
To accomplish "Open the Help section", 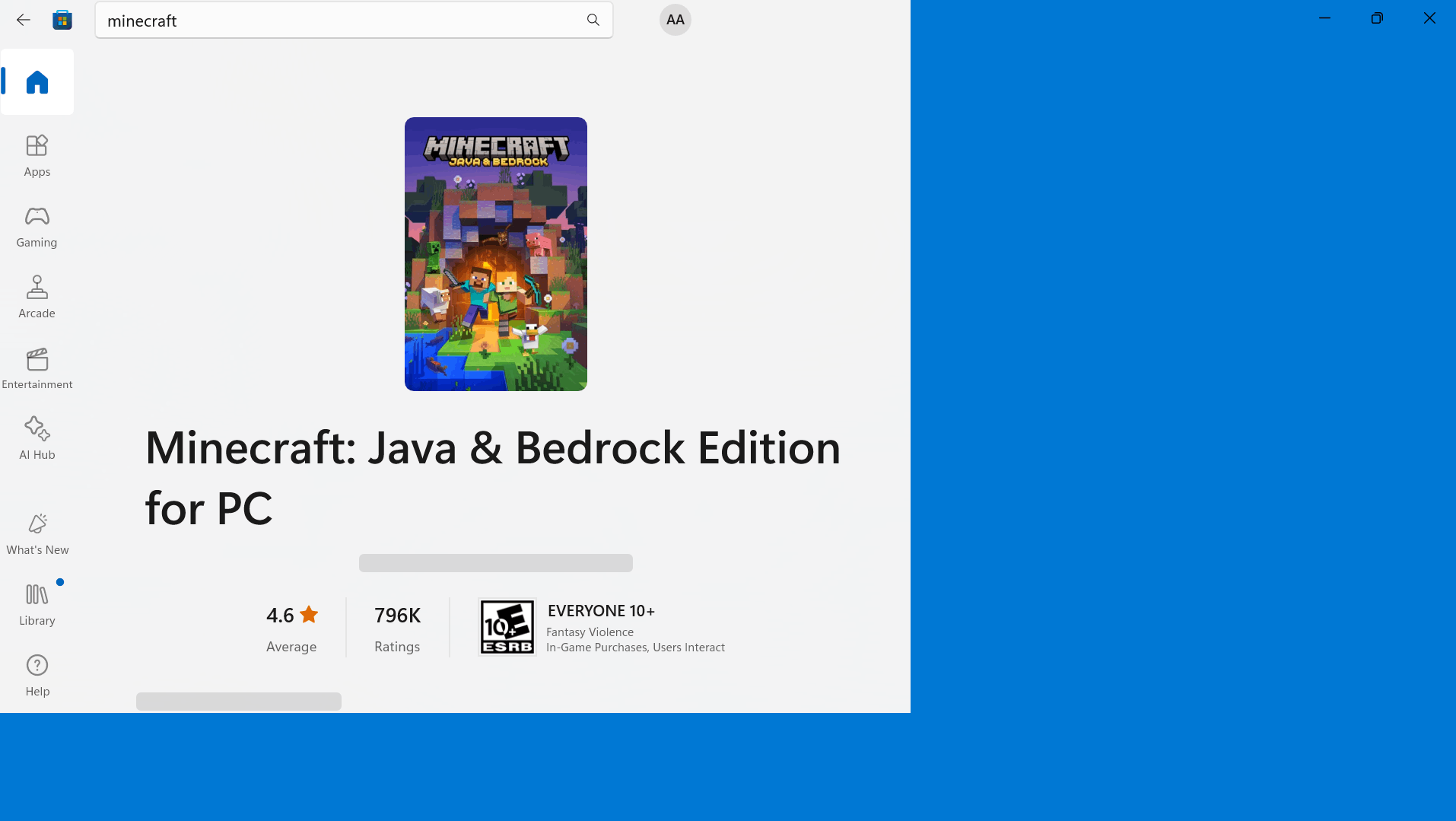I will click(x=37, y=676).
